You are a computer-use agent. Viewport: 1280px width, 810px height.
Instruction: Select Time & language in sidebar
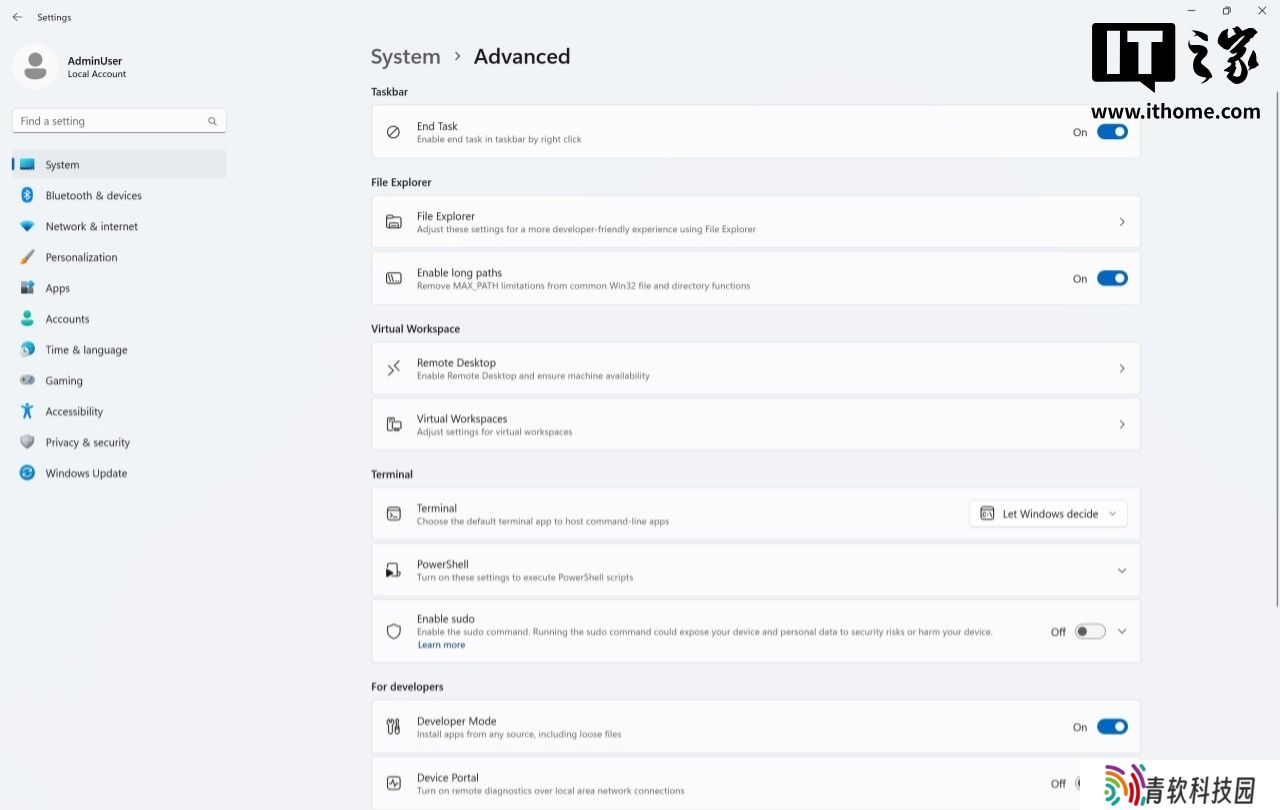(x=86, y=350)
